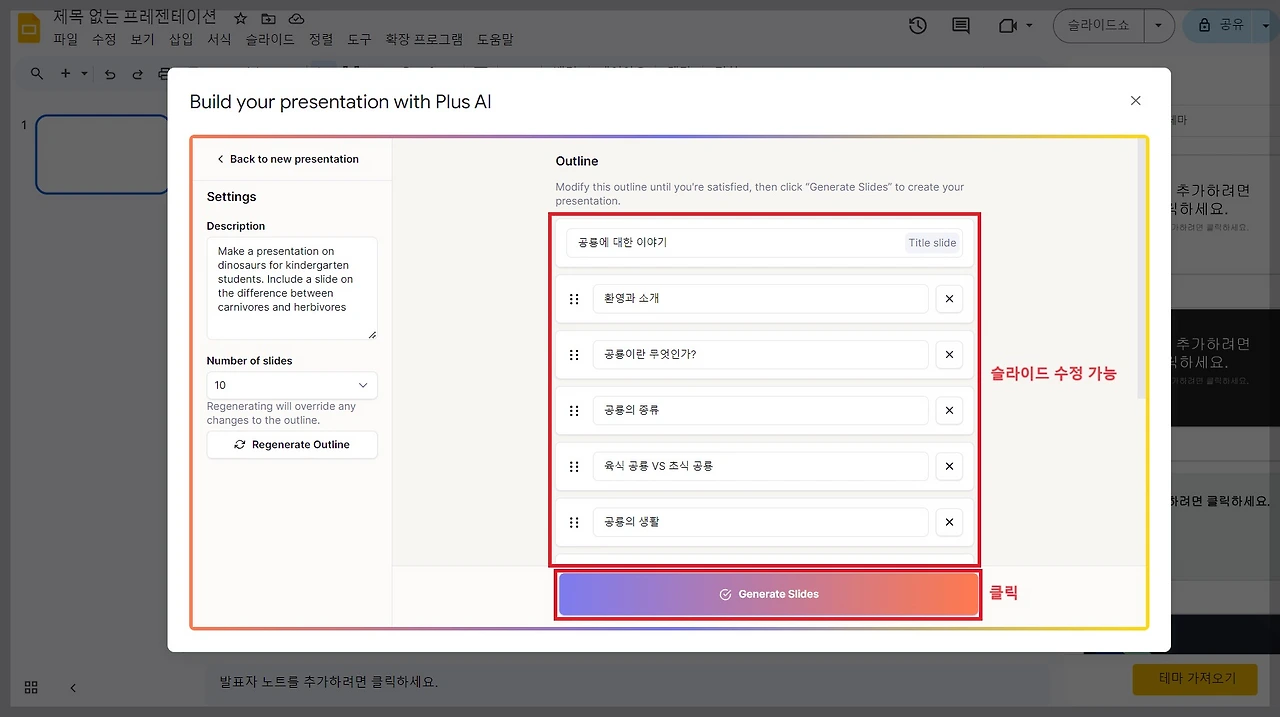This screenshot has height=717, width=1280.
Task: Click drag handle of 환영과 소개 row
Action: point(574,299)
